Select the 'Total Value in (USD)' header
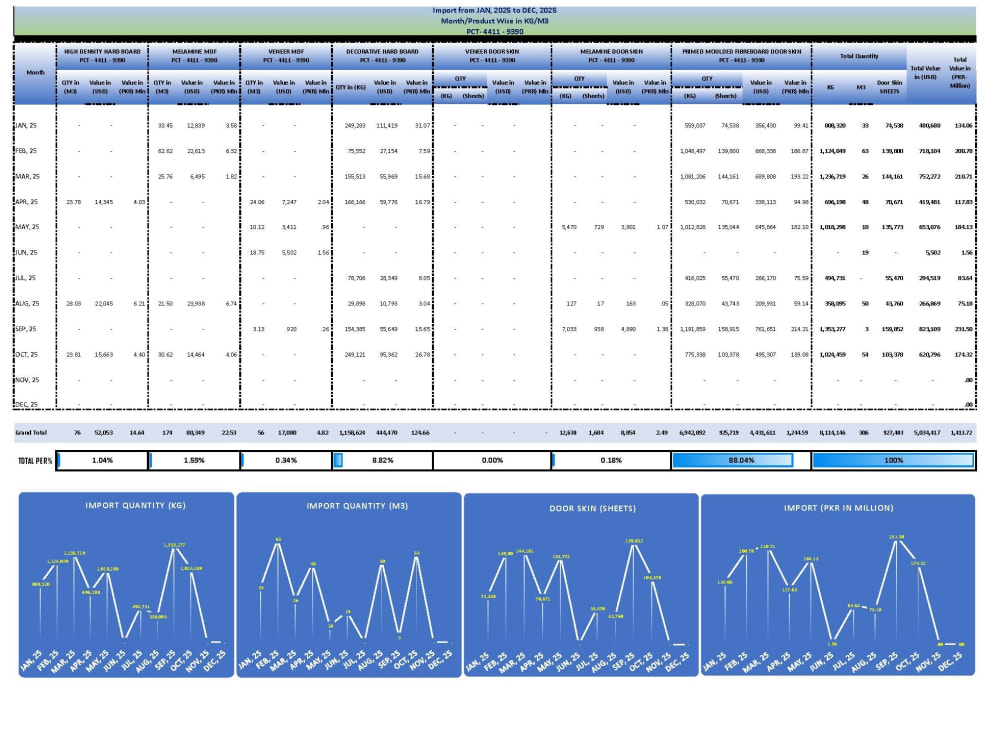Image resolution: width=1000 pixels, height=750 pixels. (x=925, y=73)
